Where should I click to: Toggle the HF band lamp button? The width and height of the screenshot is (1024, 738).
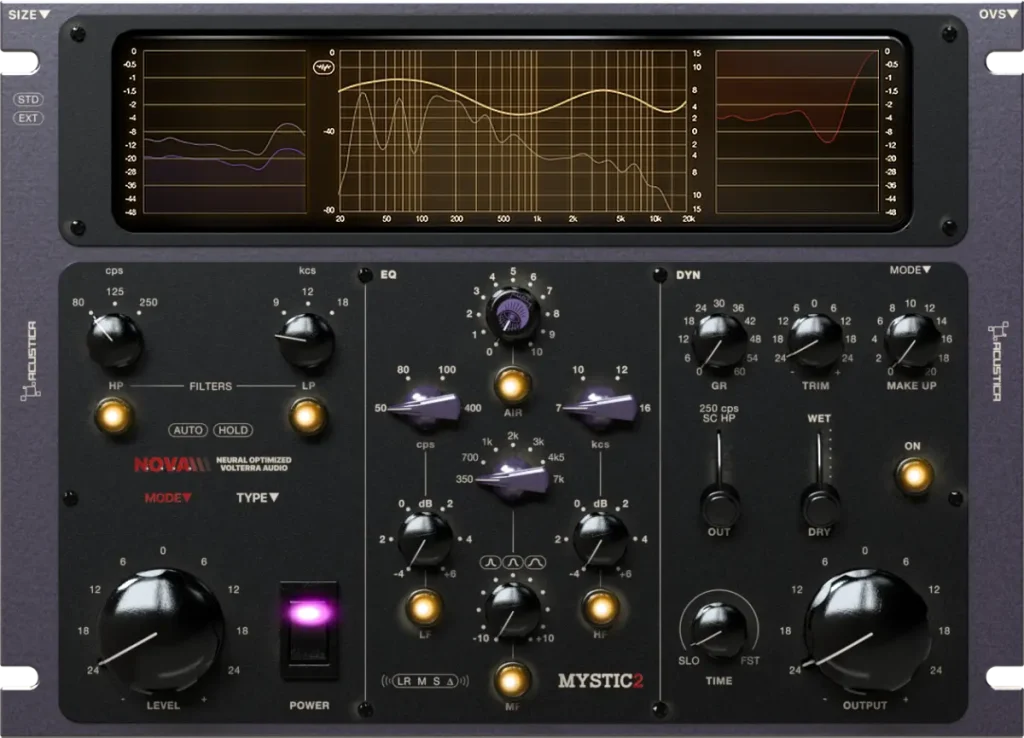pyautogui.click(x=600, y=607)
